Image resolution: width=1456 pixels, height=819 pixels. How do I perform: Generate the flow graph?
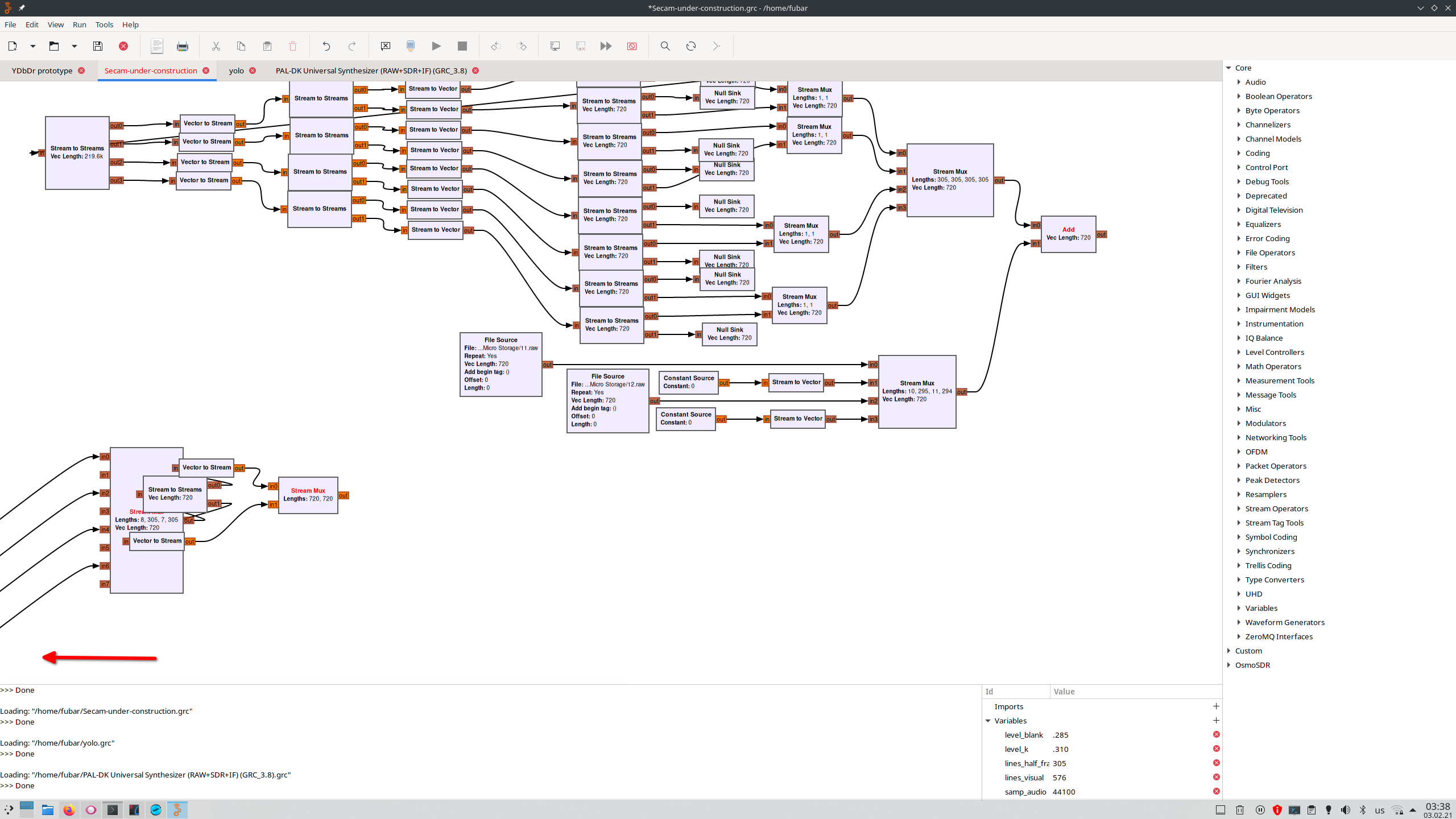click(411, 46)
